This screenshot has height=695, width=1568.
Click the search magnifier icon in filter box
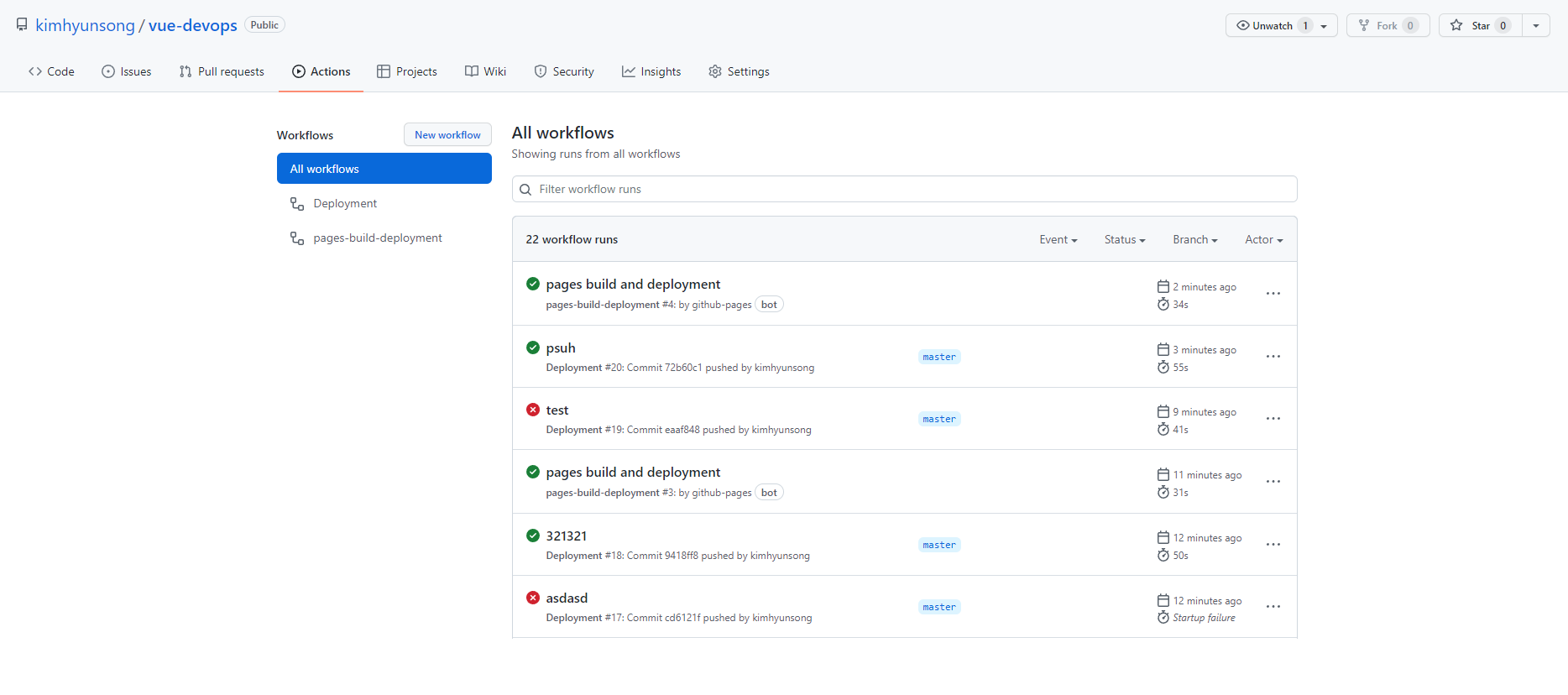pyautogui.click(x=525, y=190)
